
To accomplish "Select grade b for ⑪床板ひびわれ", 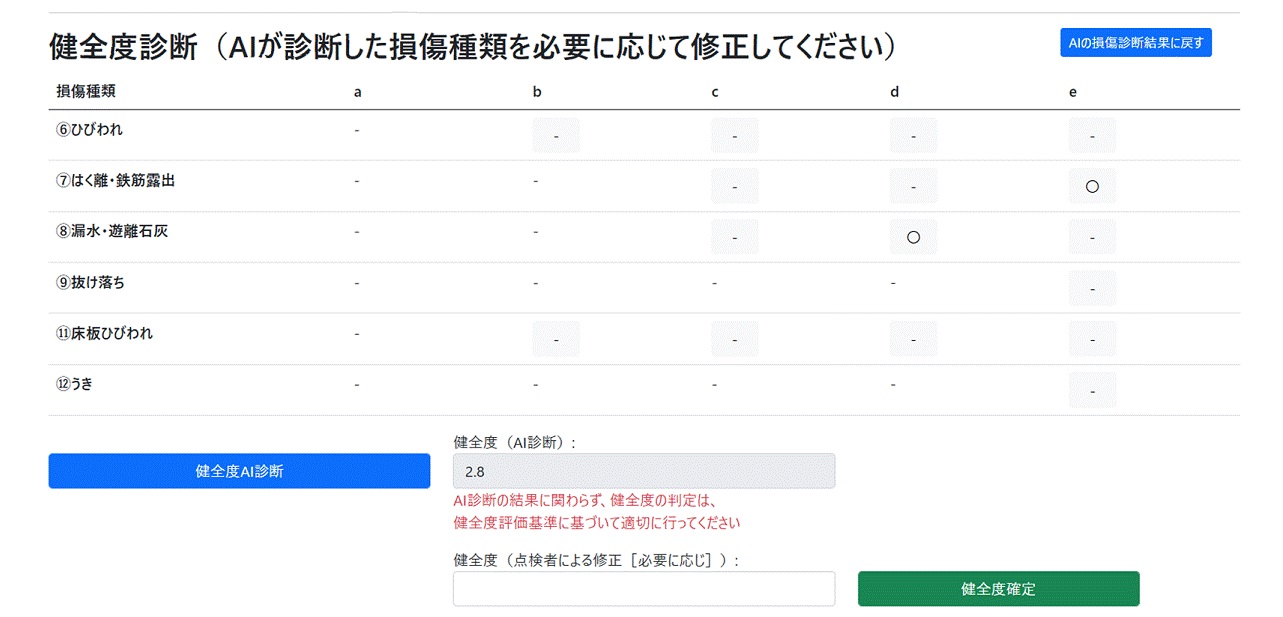I will [x=556, y=339].
